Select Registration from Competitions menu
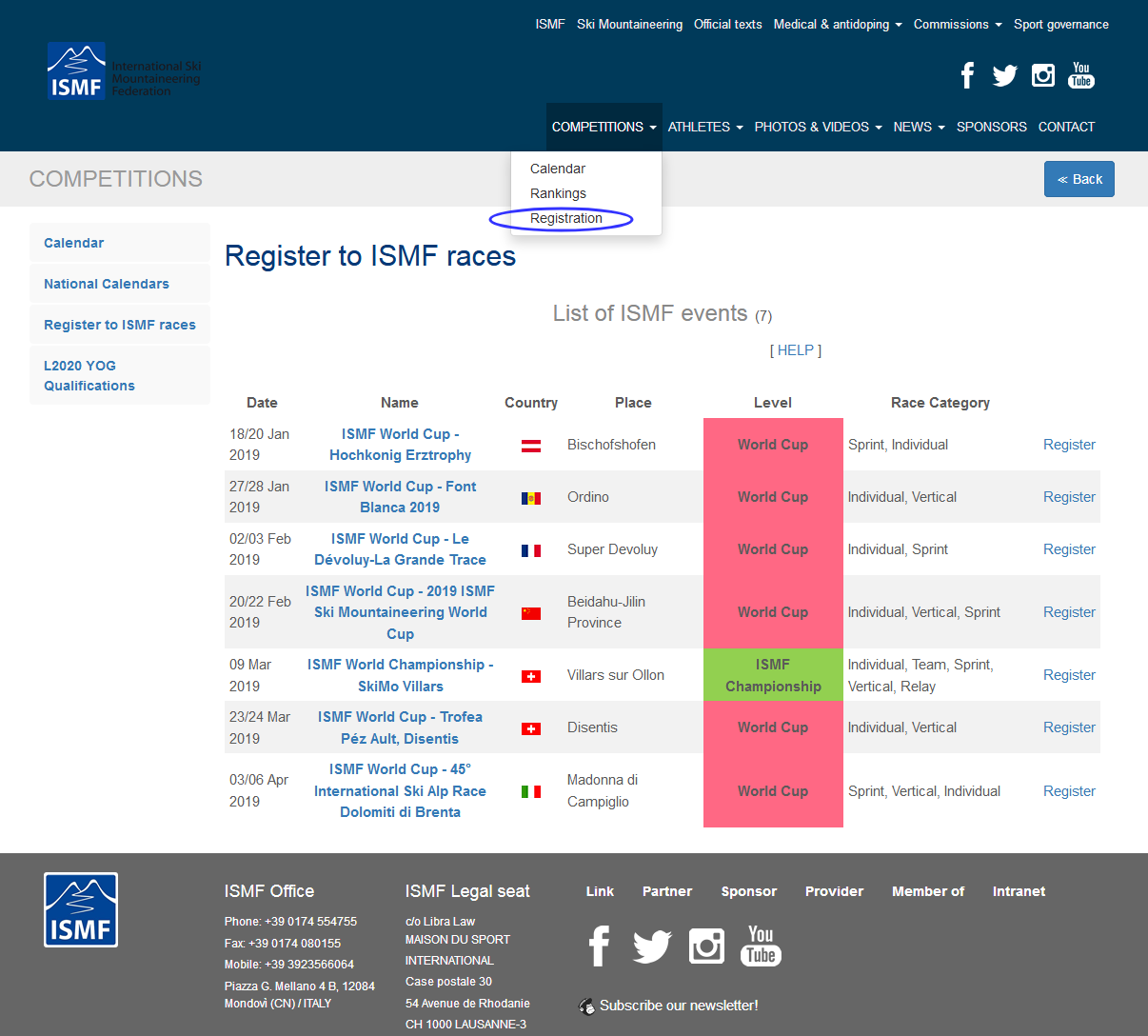The width and height of the screenshot is (1148, 1036). pyautogui.click(x=565, y=218)
